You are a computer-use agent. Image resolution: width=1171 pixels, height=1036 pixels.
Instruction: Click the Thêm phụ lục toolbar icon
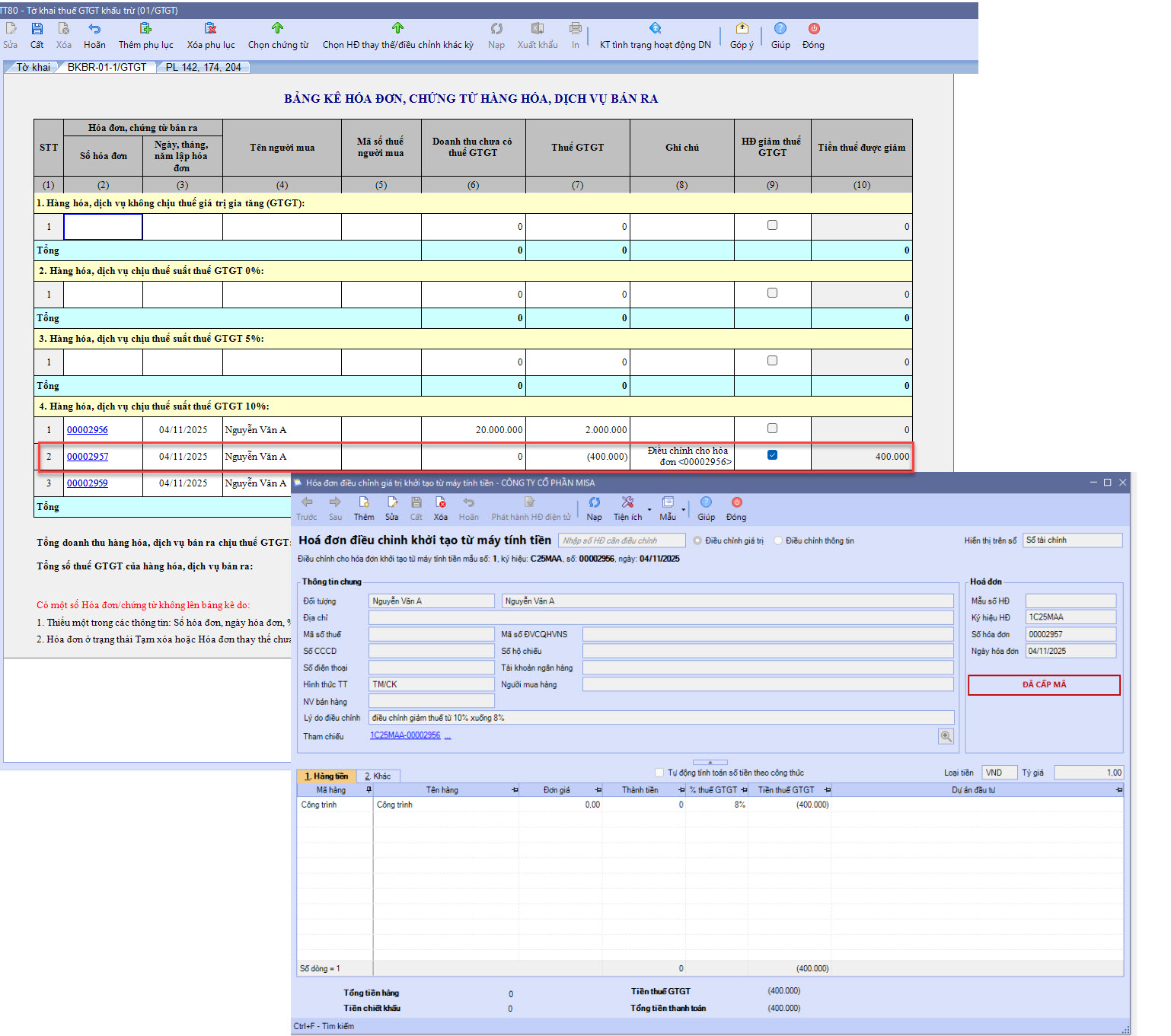tap(145, 29)
